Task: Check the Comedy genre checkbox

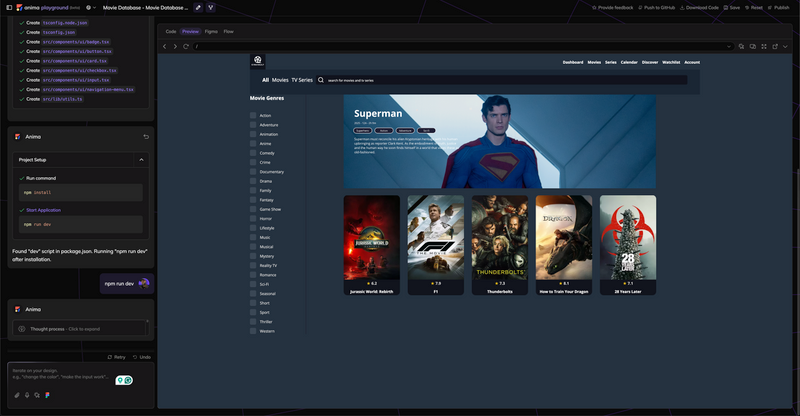Action: [253, 153]
